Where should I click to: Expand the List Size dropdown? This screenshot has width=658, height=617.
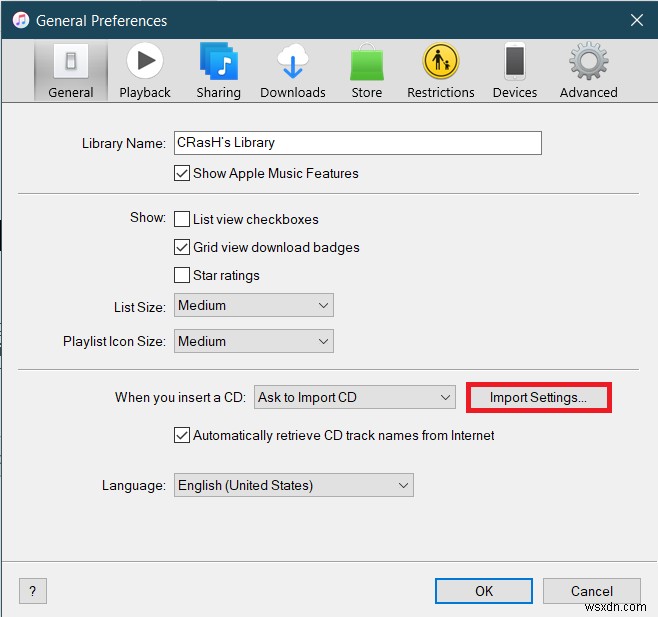(x=254, y=305)
